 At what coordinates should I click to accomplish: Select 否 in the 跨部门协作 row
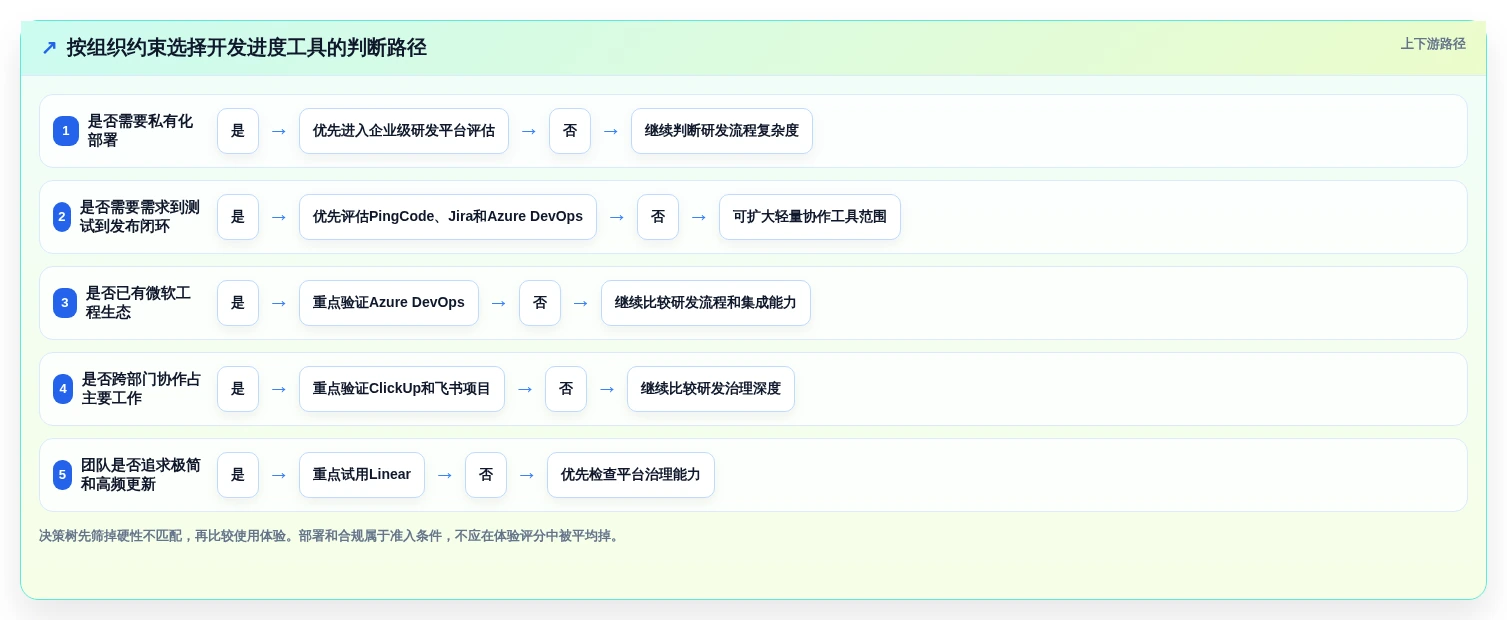tap(566, 389)
